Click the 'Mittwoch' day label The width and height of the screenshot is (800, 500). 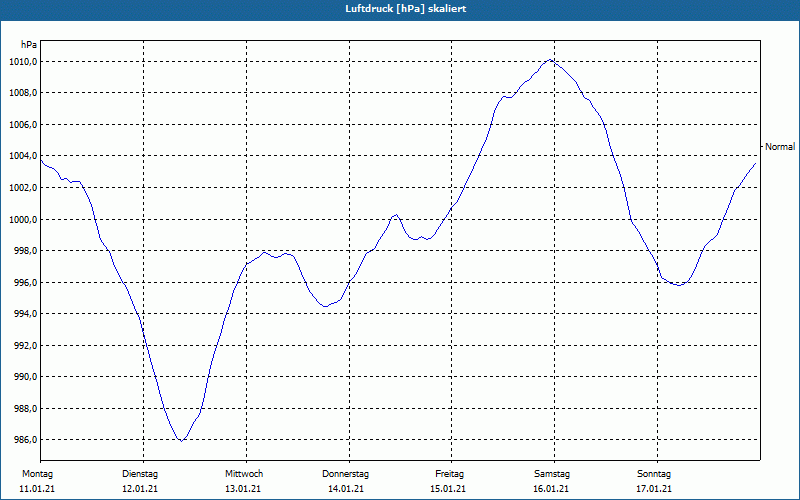[x=244, y=474]
